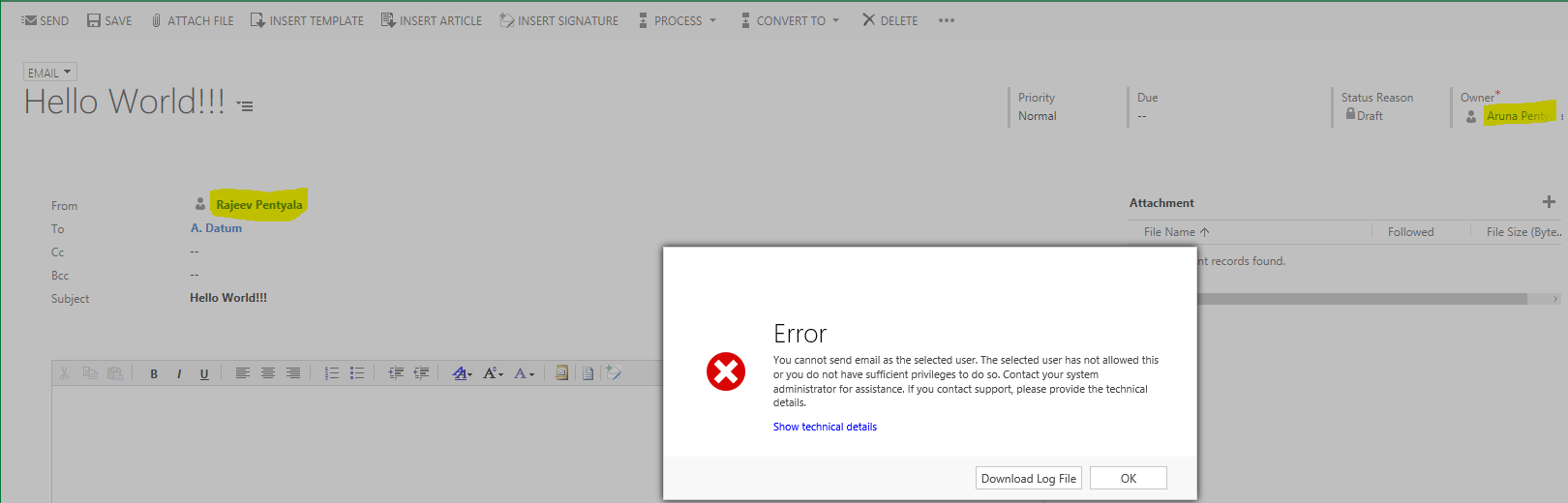Delete this email record
Screen dimensions: 1568x503
pos(890,20)
